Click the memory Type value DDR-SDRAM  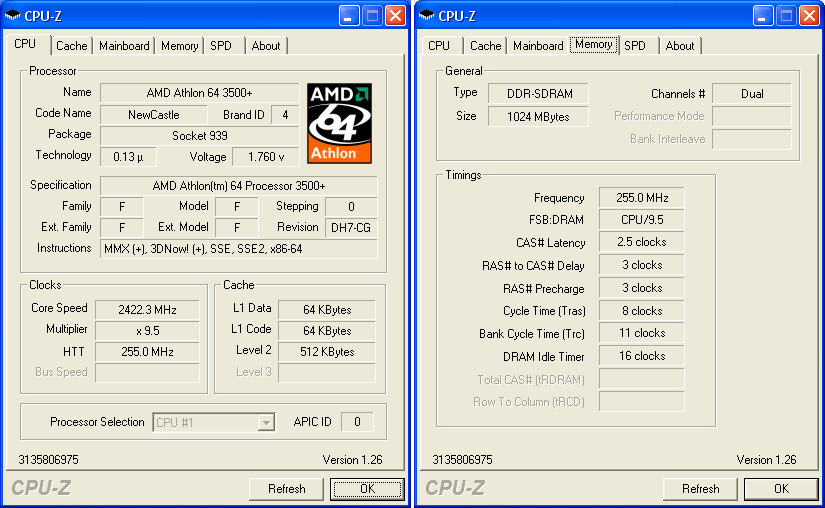click(x=538, y=94)
